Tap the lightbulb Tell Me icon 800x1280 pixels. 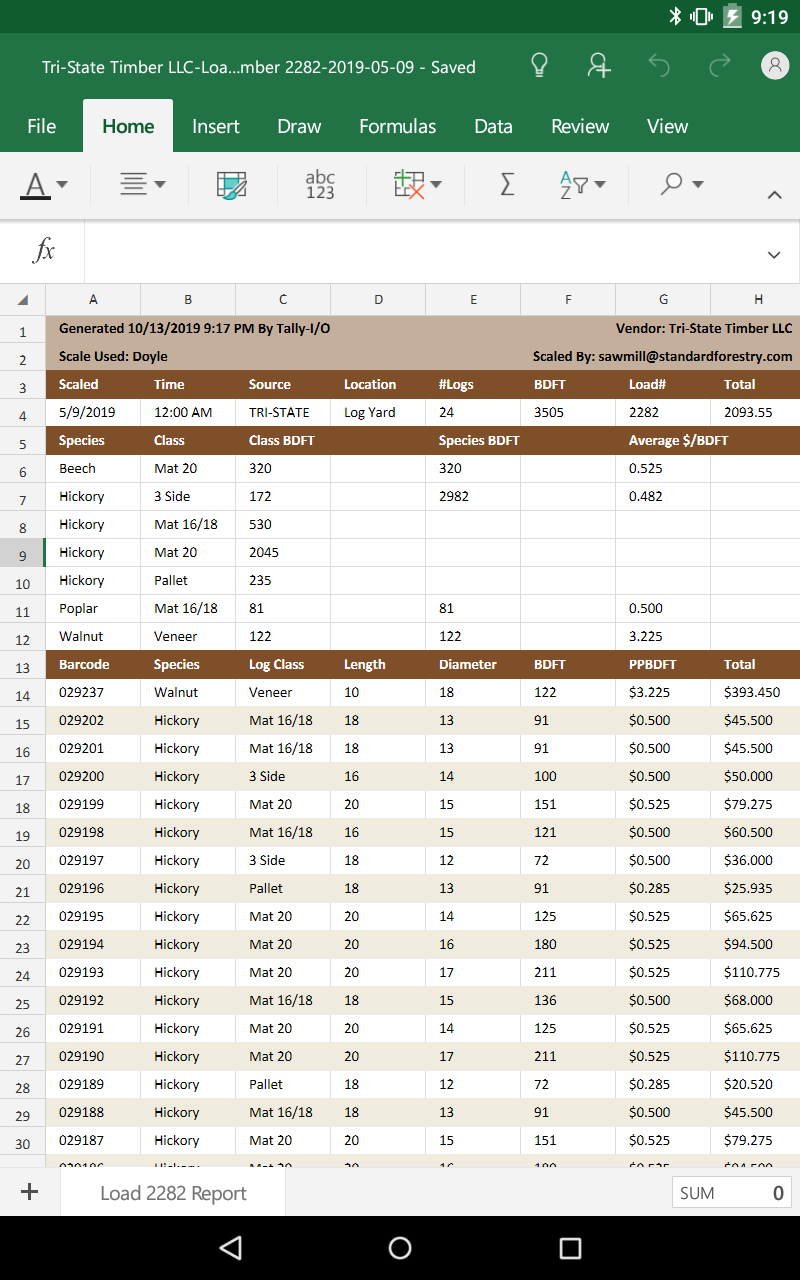(x=539, y=66)
